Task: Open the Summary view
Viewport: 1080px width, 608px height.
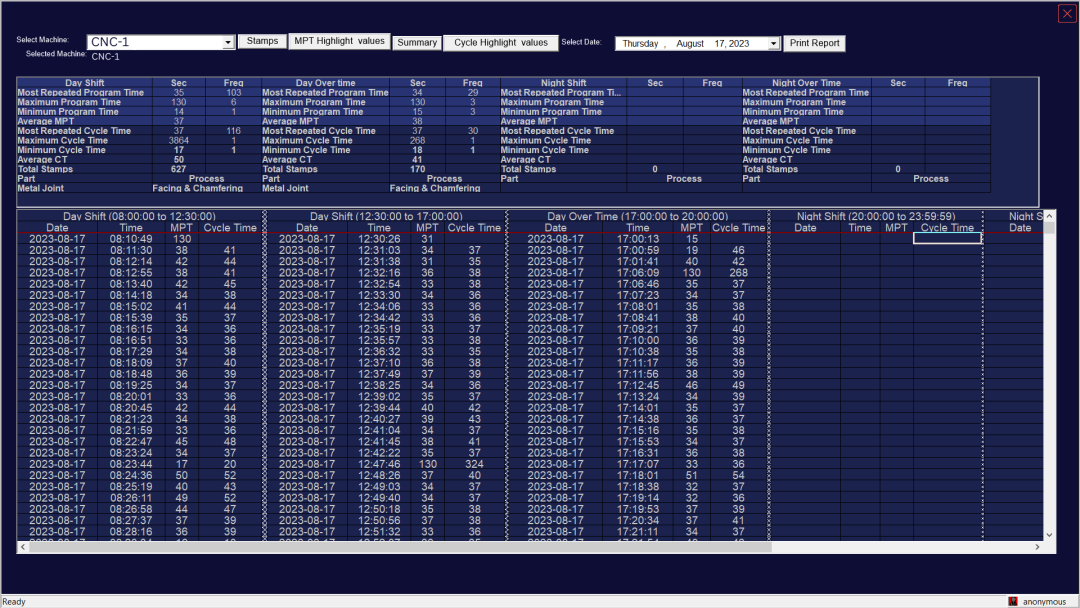Action: click(x=417, y=43)
